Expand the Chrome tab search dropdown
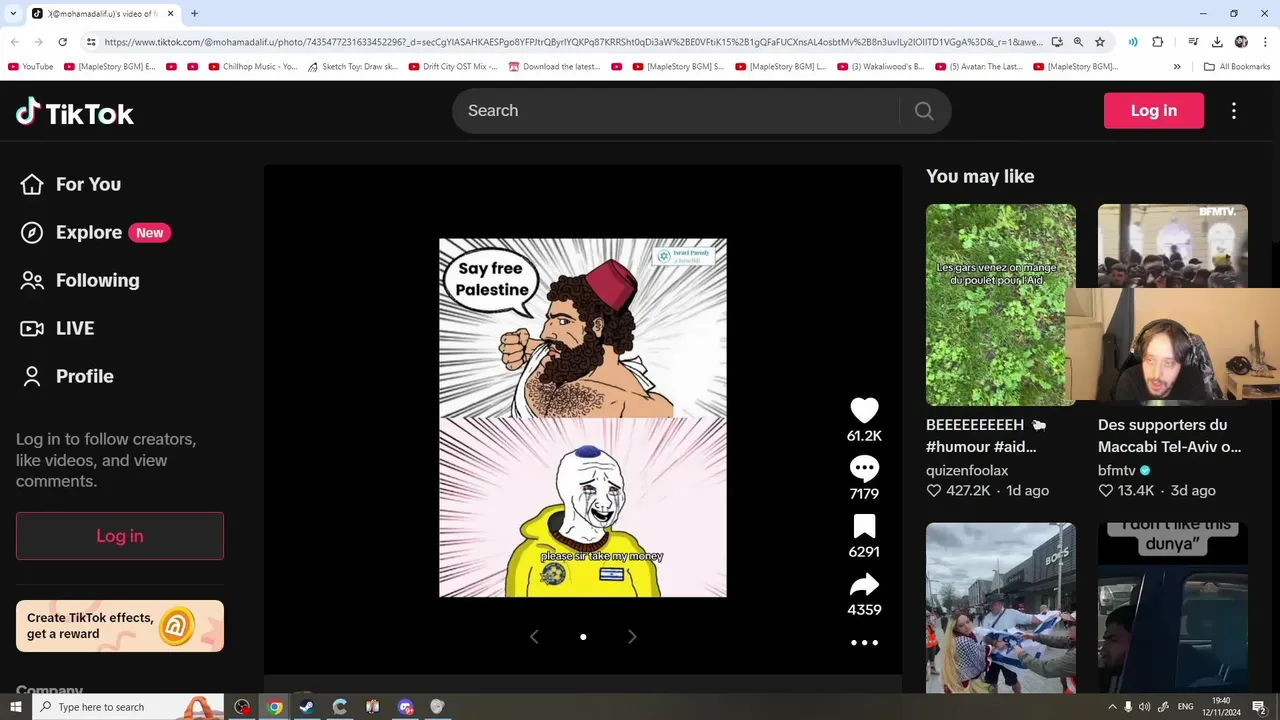1280x720 pixels. tap(13, 13)
